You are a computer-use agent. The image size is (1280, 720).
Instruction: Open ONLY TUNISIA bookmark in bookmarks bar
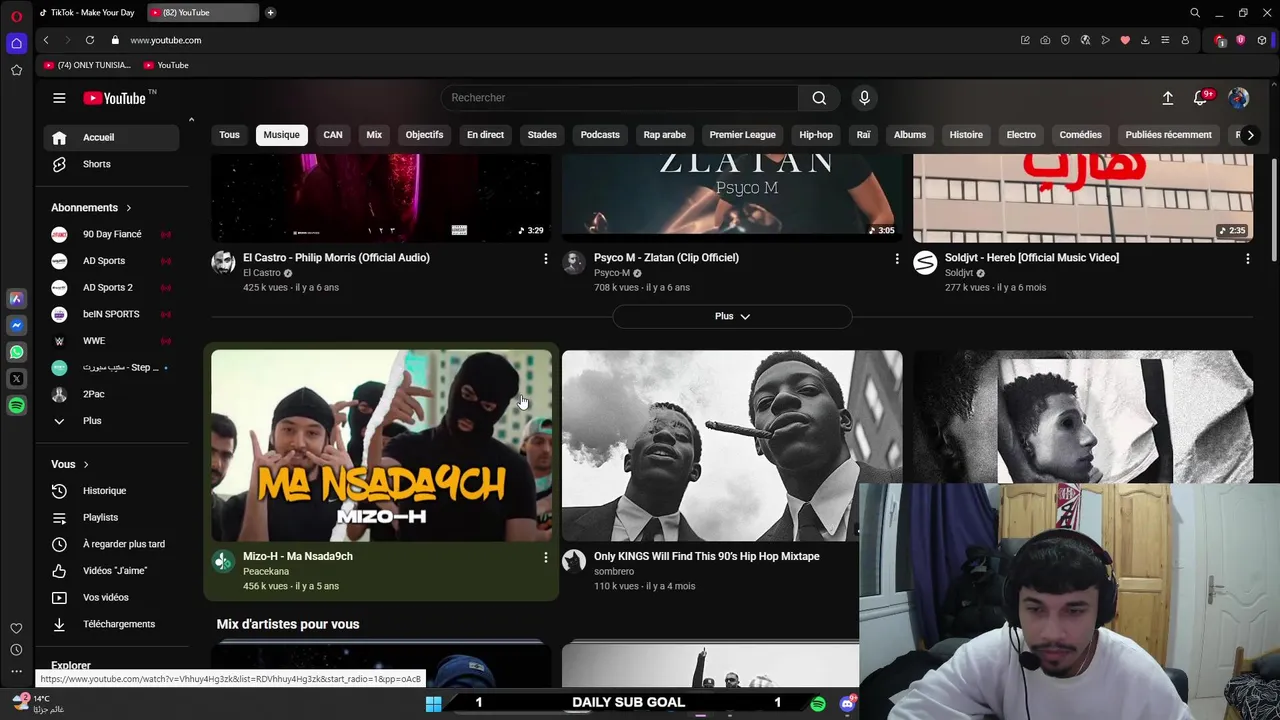coord(87,65)
